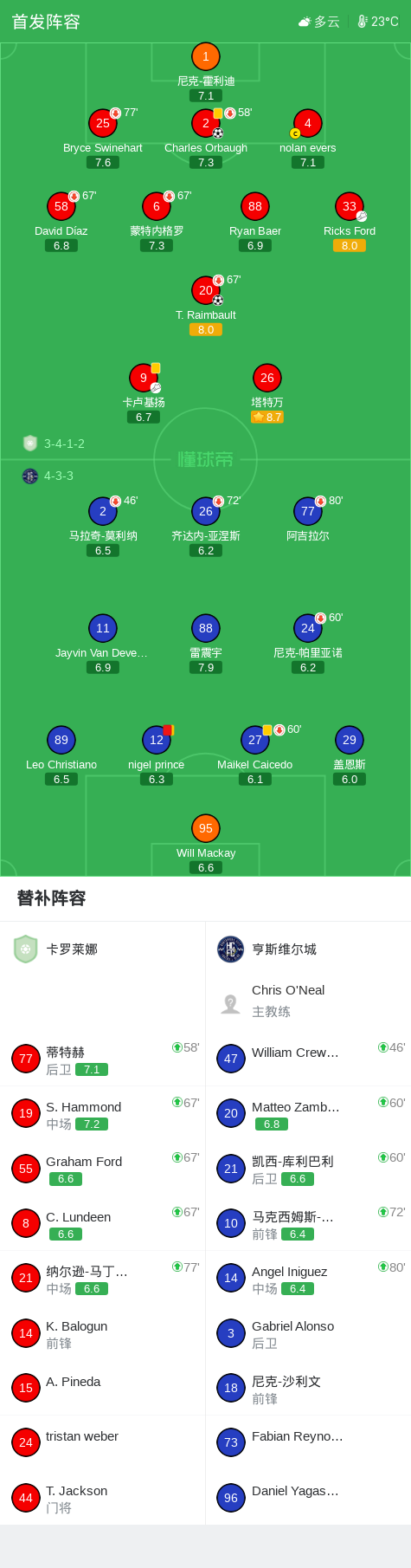Image resolution: width=411 pixels, height=1568 pixels.
Task: Open Bryce Swinehart number 25 icon
Action: pyautogui.click(x=103, y=123)
